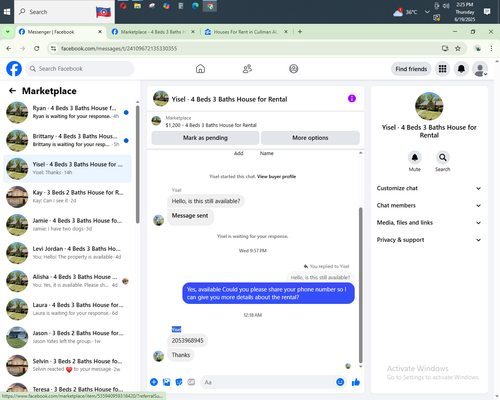
Task: Click the Find friends button
Action: tap(411, 69)
